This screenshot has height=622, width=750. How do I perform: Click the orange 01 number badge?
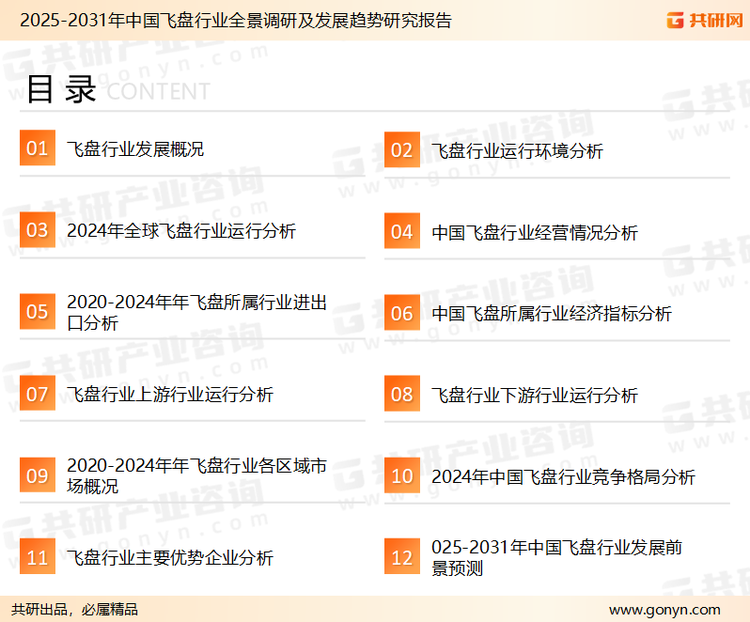point(37,148)
